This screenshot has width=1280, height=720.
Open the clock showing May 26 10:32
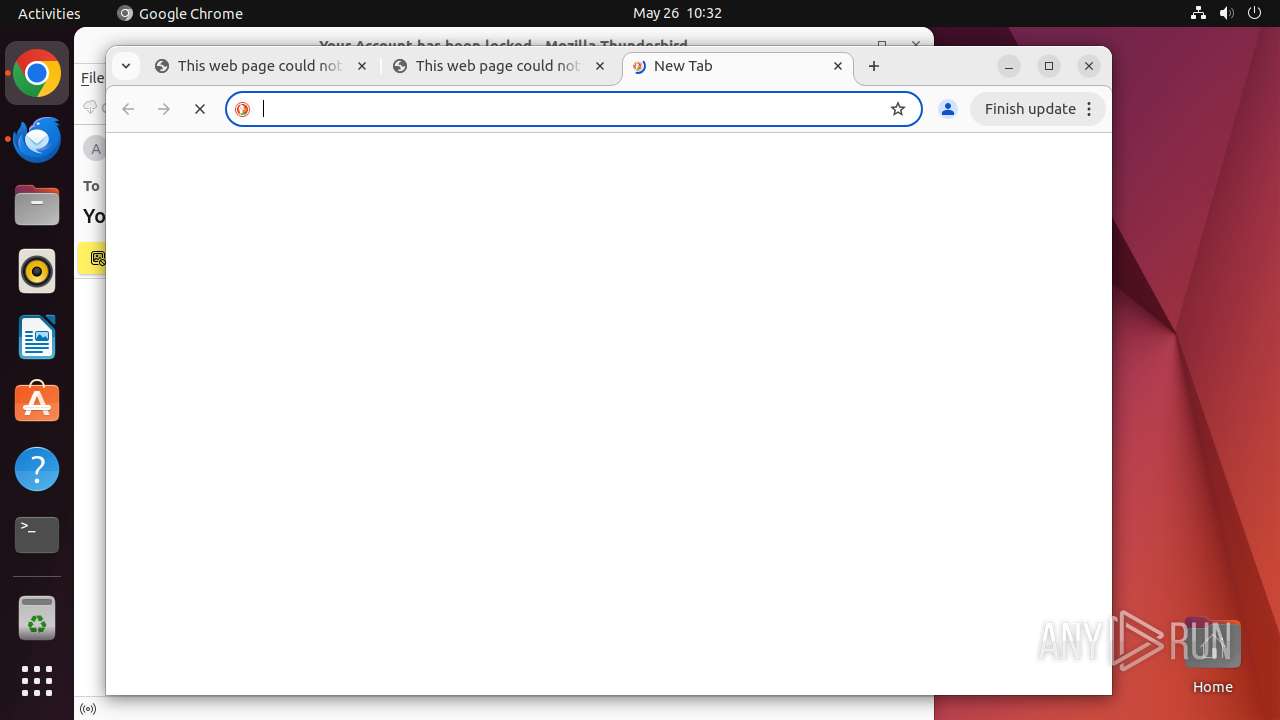677,13
